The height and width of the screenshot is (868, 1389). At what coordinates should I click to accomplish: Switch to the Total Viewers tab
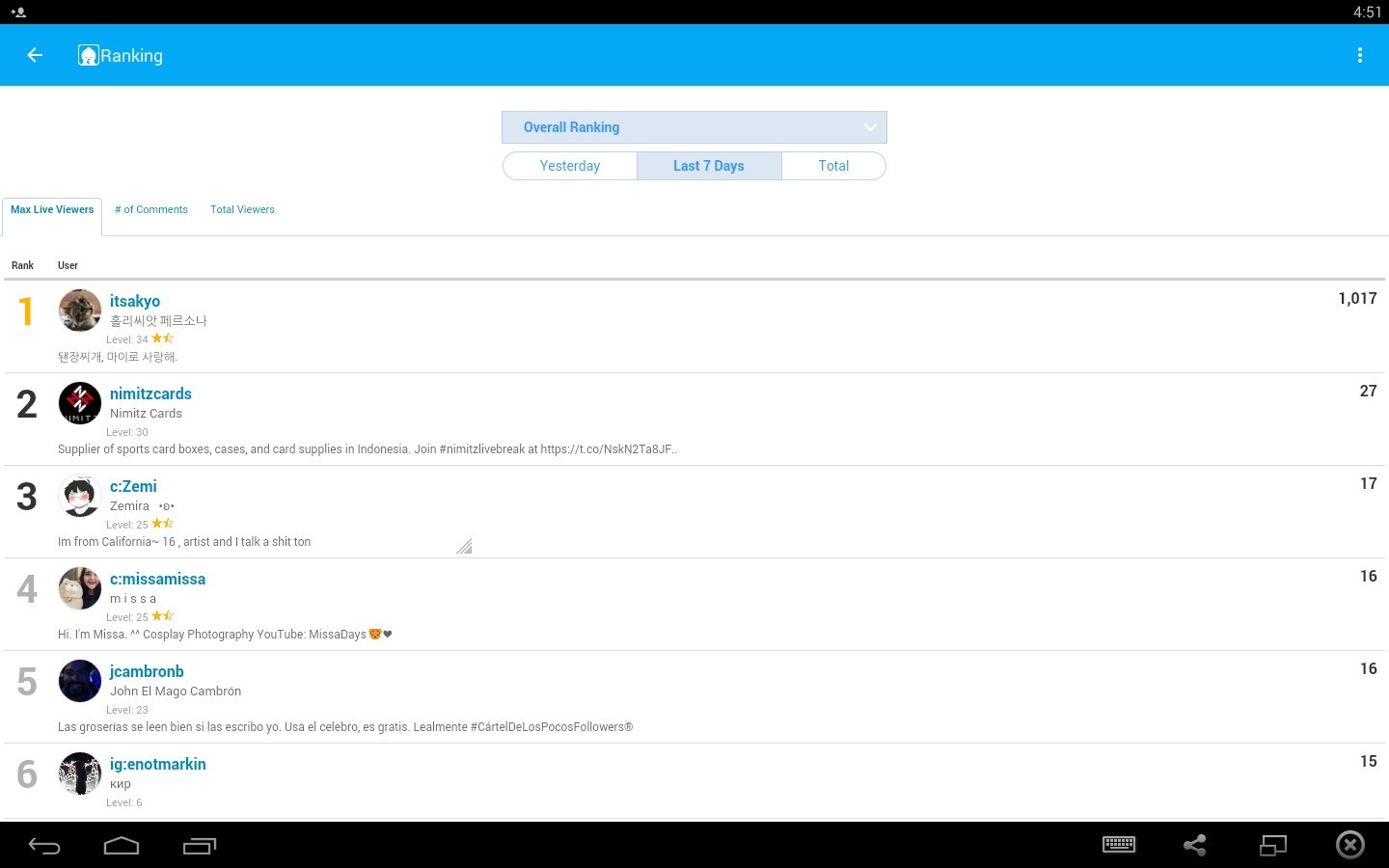pos(242,209)
